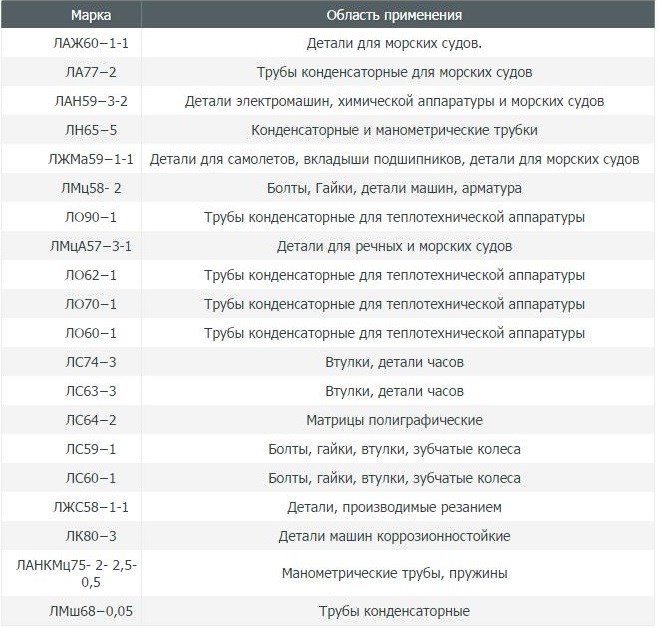Click "Болты, Гайки, детали машин, арматура" cell
The height and width of the screenshot is (628, 660).
[x=394, y=188]
